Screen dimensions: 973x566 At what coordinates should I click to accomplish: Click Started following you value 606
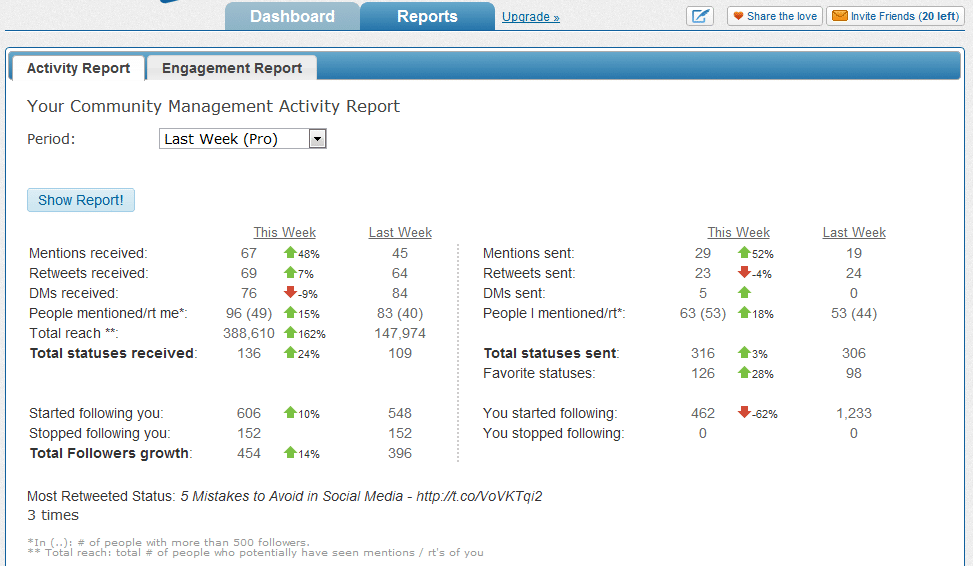tap(249, 413)
